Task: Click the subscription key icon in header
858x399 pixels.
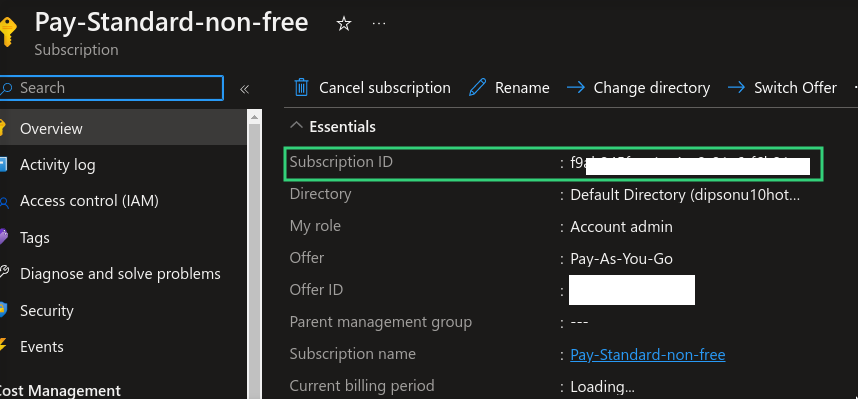Action: pos(7,32)
